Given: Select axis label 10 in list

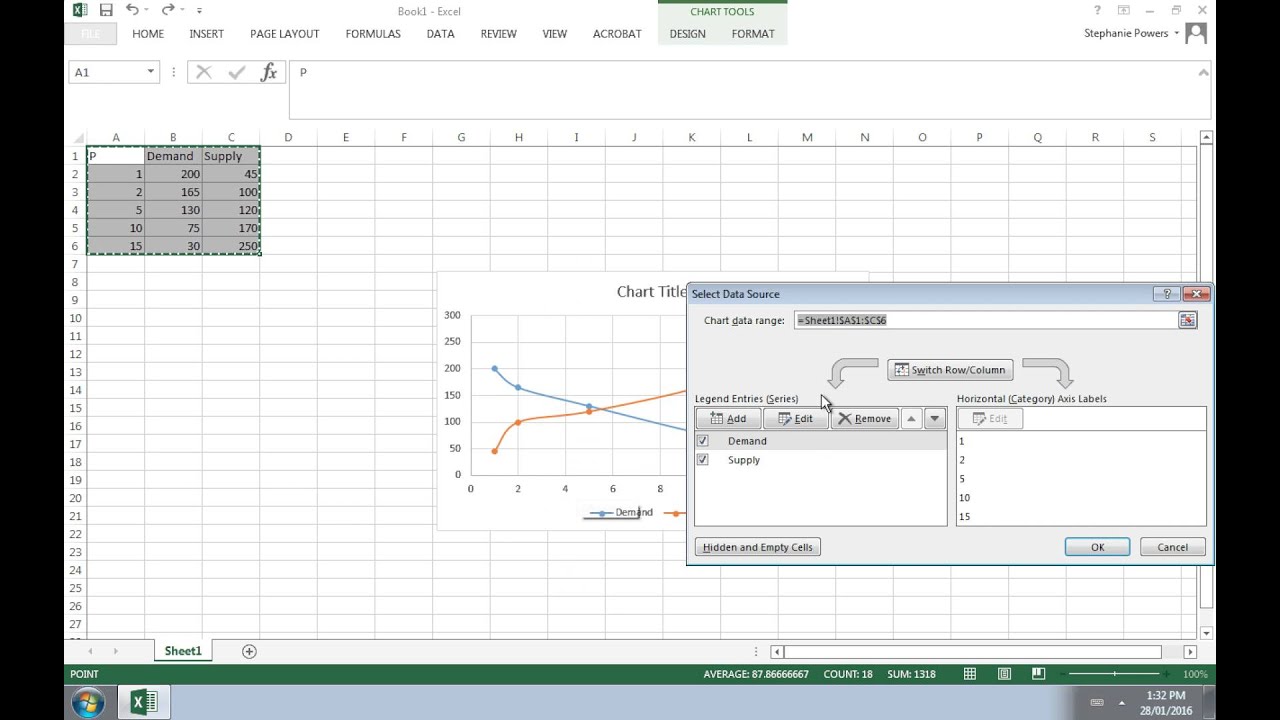Looking at the screenshot, I should (x=1081, y=498).
